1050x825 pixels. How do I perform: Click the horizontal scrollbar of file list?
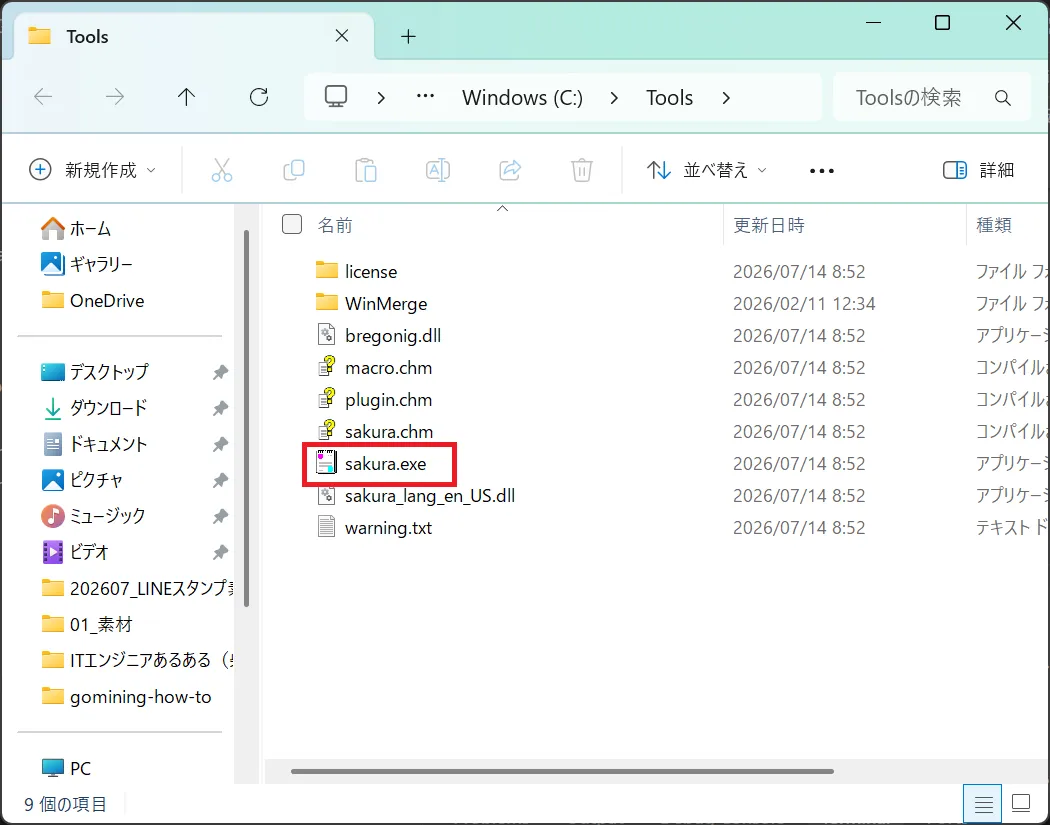(x=562, y=771)
